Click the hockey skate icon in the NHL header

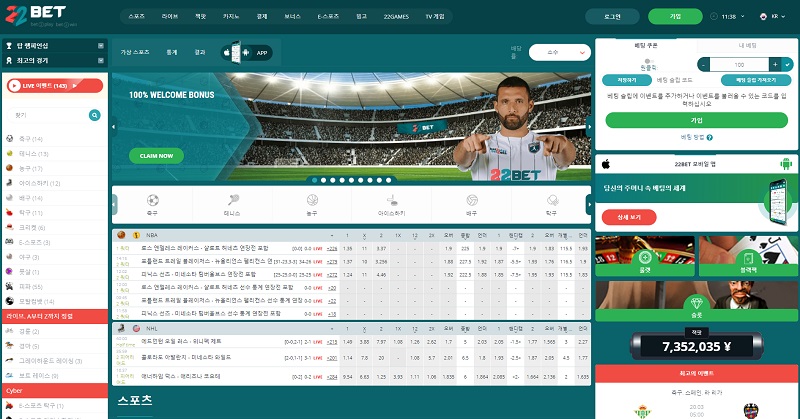coord(121,328)
